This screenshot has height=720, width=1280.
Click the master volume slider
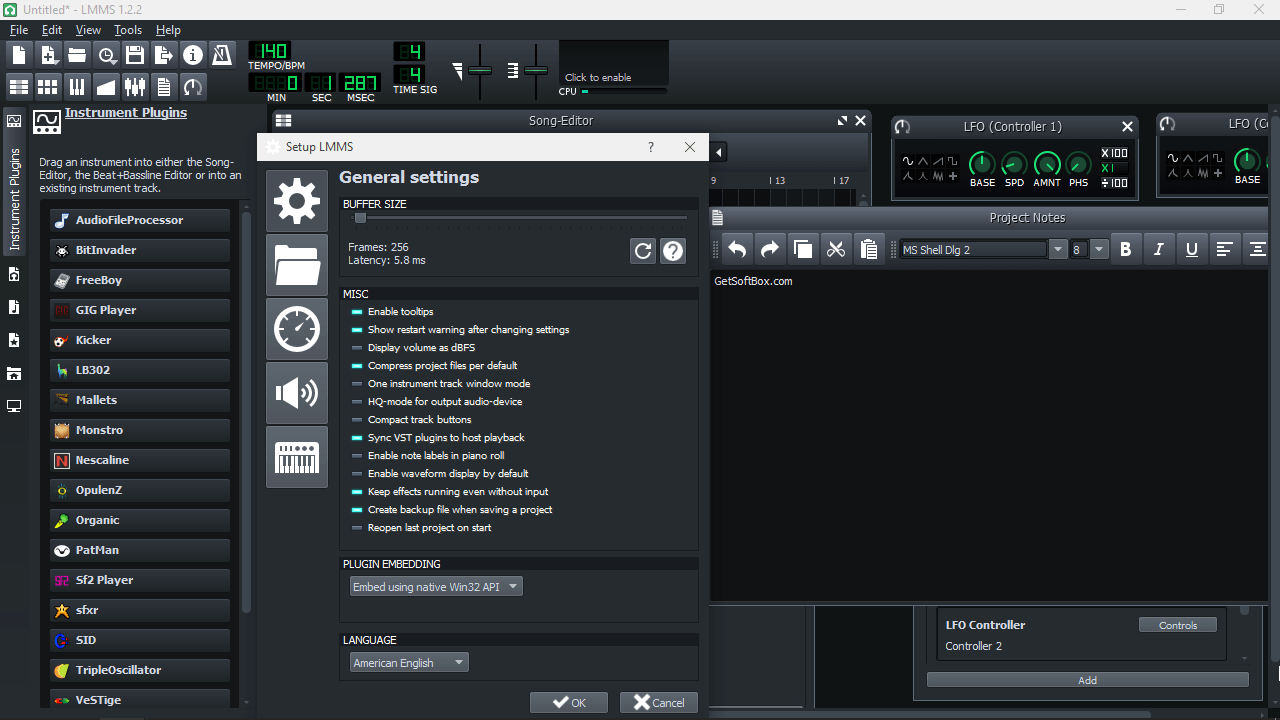(480, 71)
